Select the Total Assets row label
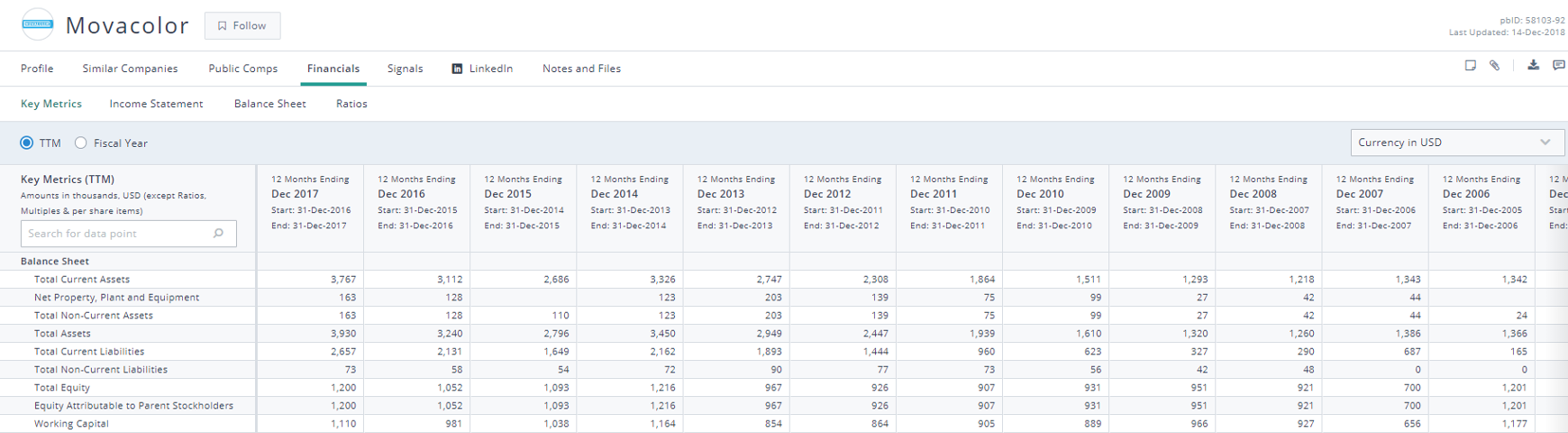Viewport: 1568px width, 433px height. point(62,334)
